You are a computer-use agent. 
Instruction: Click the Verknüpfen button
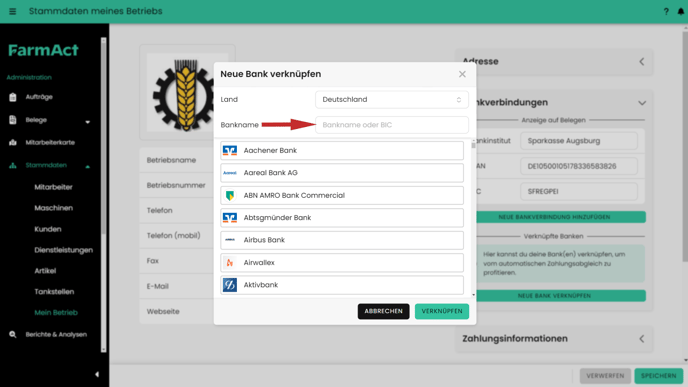pyautogui.click(x=442, y=311)
